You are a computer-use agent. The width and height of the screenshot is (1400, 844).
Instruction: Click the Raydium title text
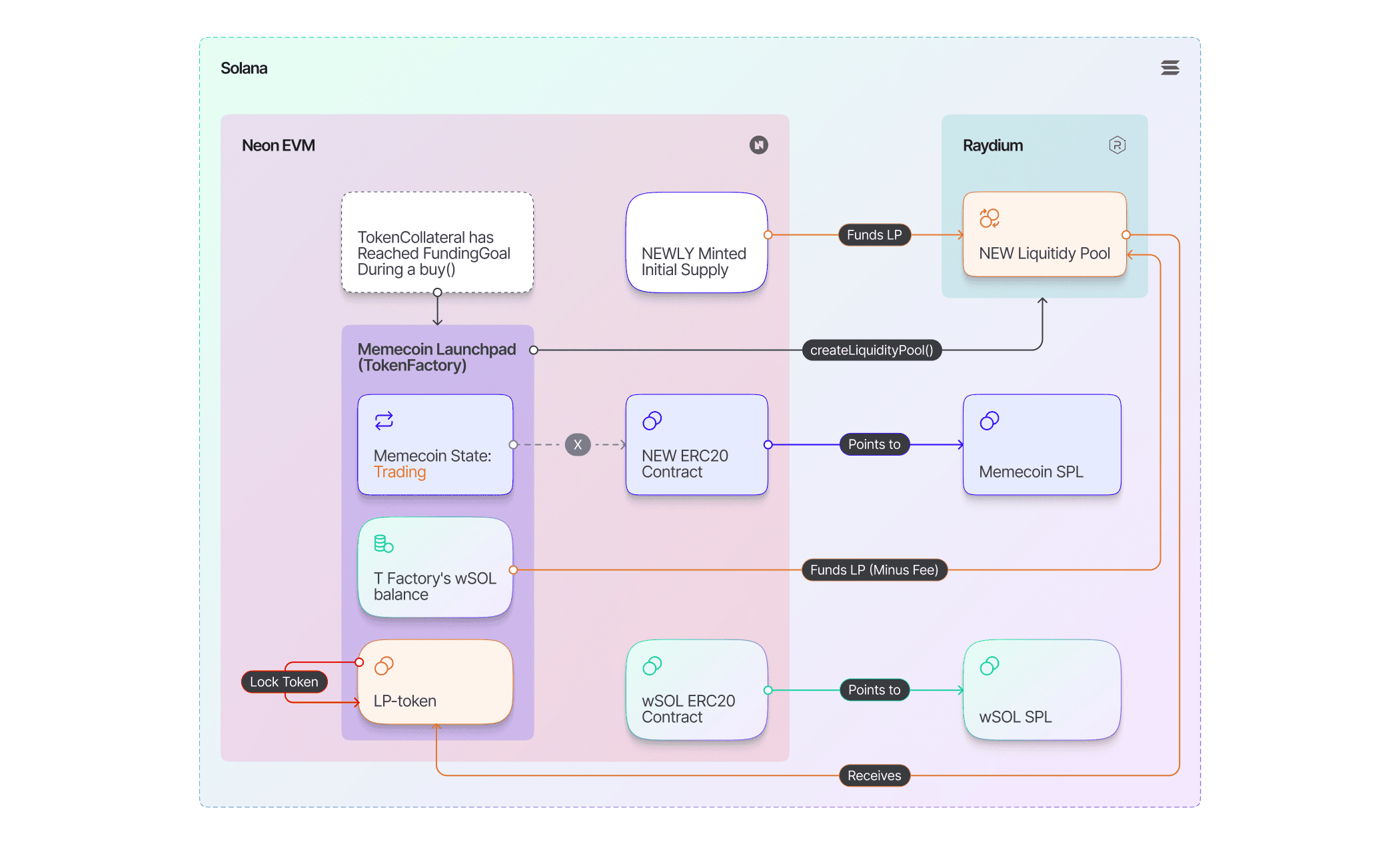tap(993, 145)
